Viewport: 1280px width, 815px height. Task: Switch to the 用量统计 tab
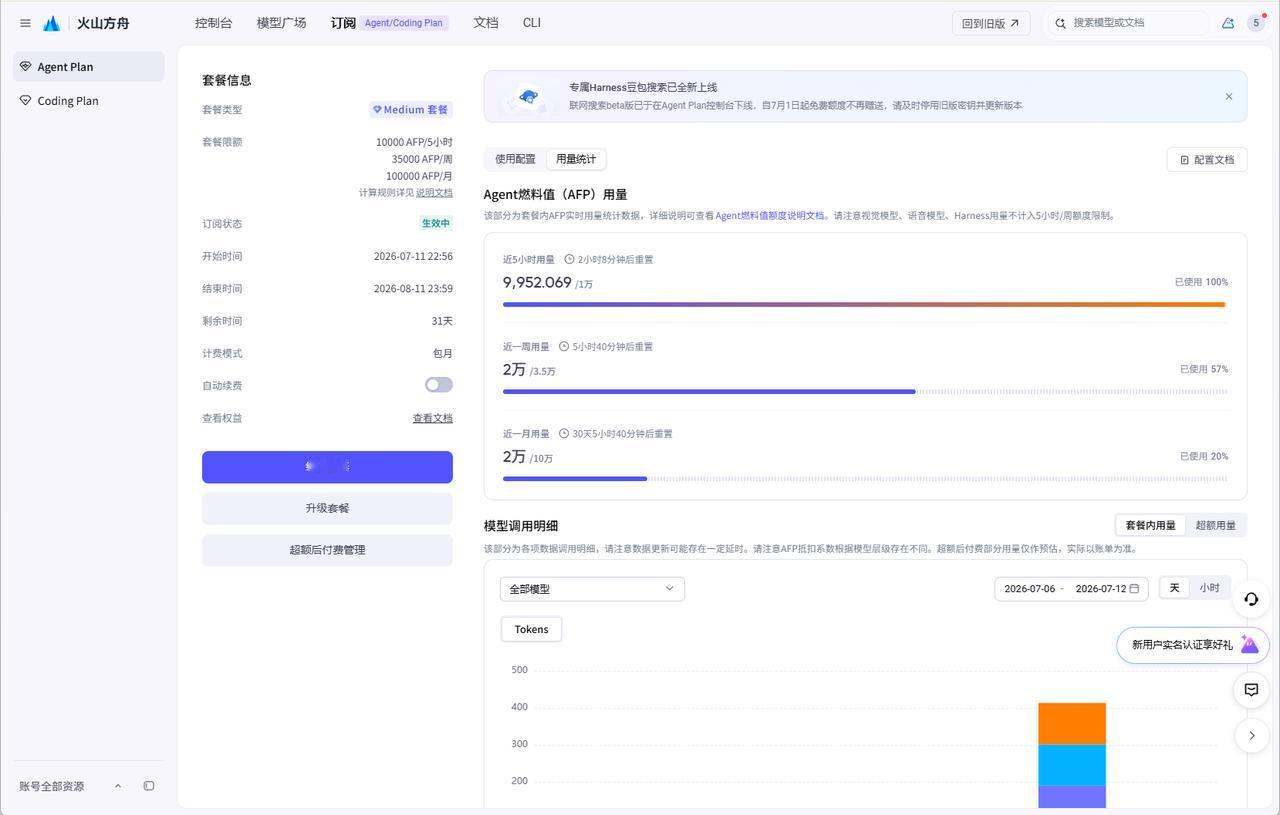576,159
